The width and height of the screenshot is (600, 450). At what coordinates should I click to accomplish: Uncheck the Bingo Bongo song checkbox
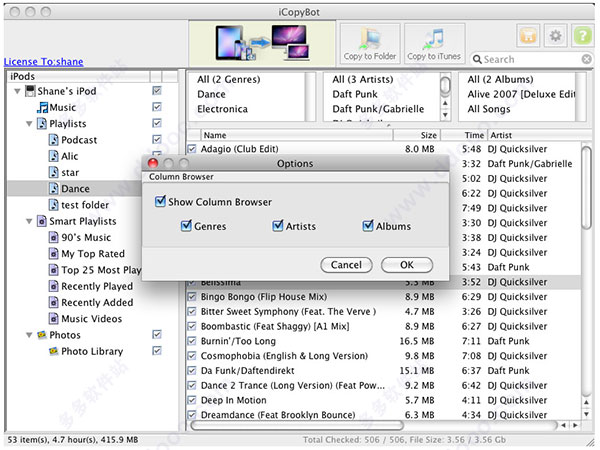point(192,297)
